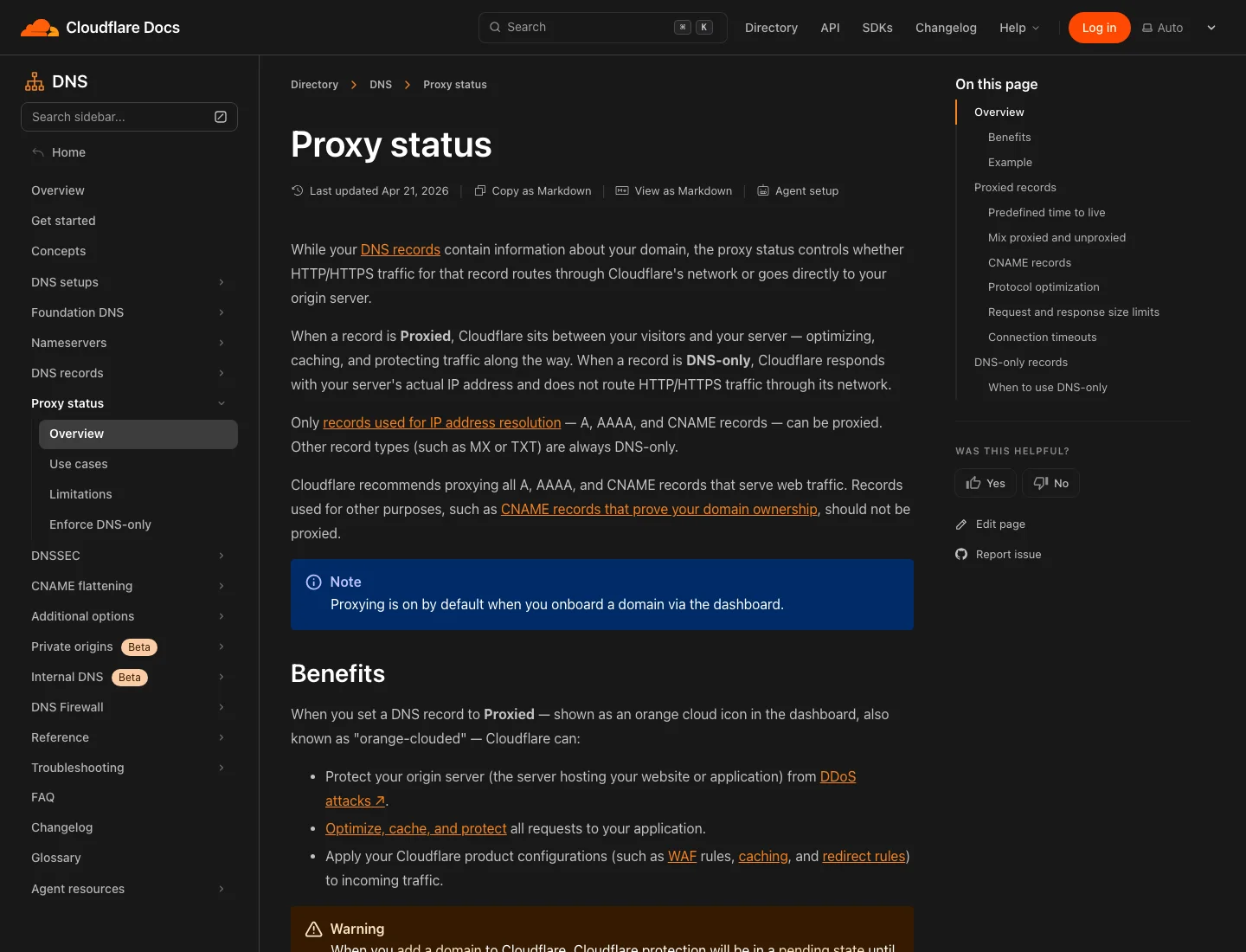Jump to When to use DNS-only section
This screenshot has width=1246, height=952.
point(1048,387)
